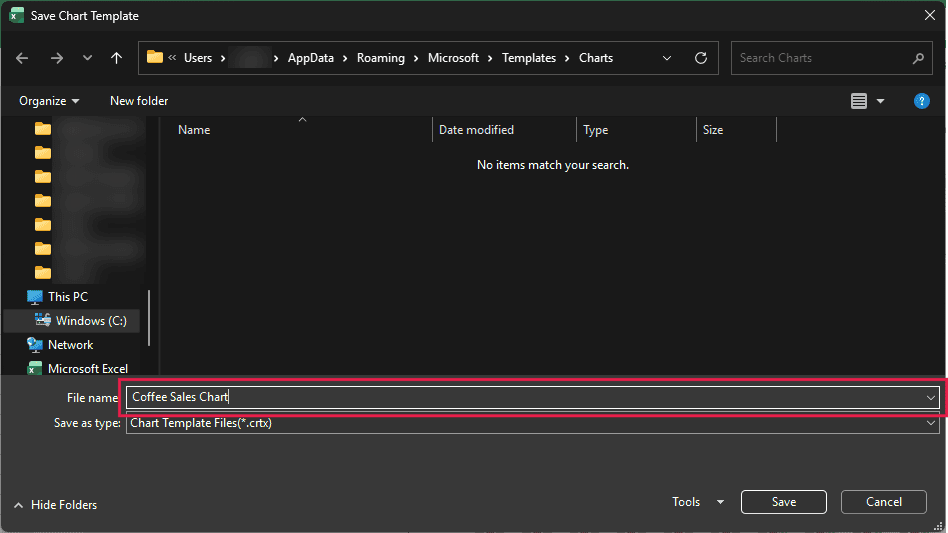Go back using the back arrow

(x=22, y=58)
